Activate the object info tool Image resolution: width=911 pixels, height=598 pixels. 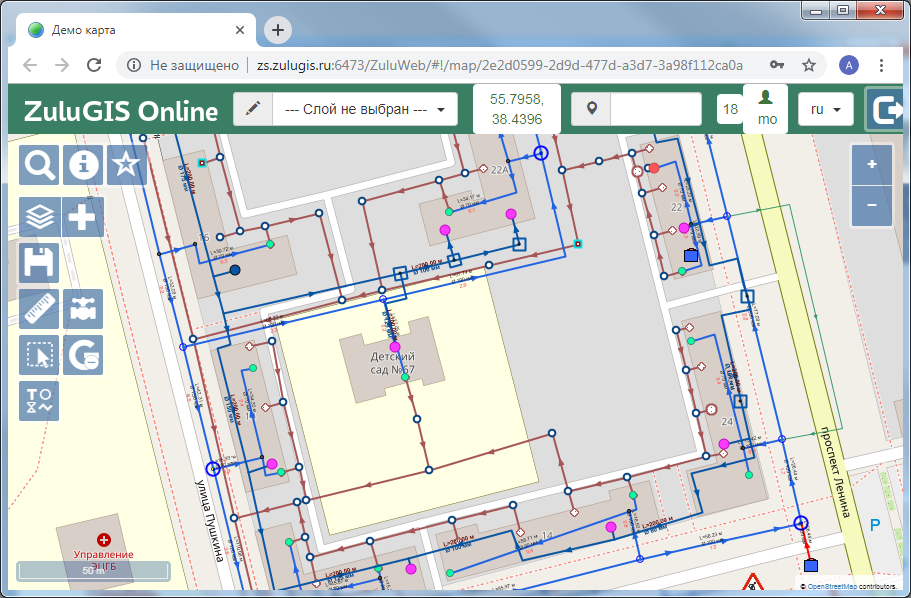click(83, 165)
